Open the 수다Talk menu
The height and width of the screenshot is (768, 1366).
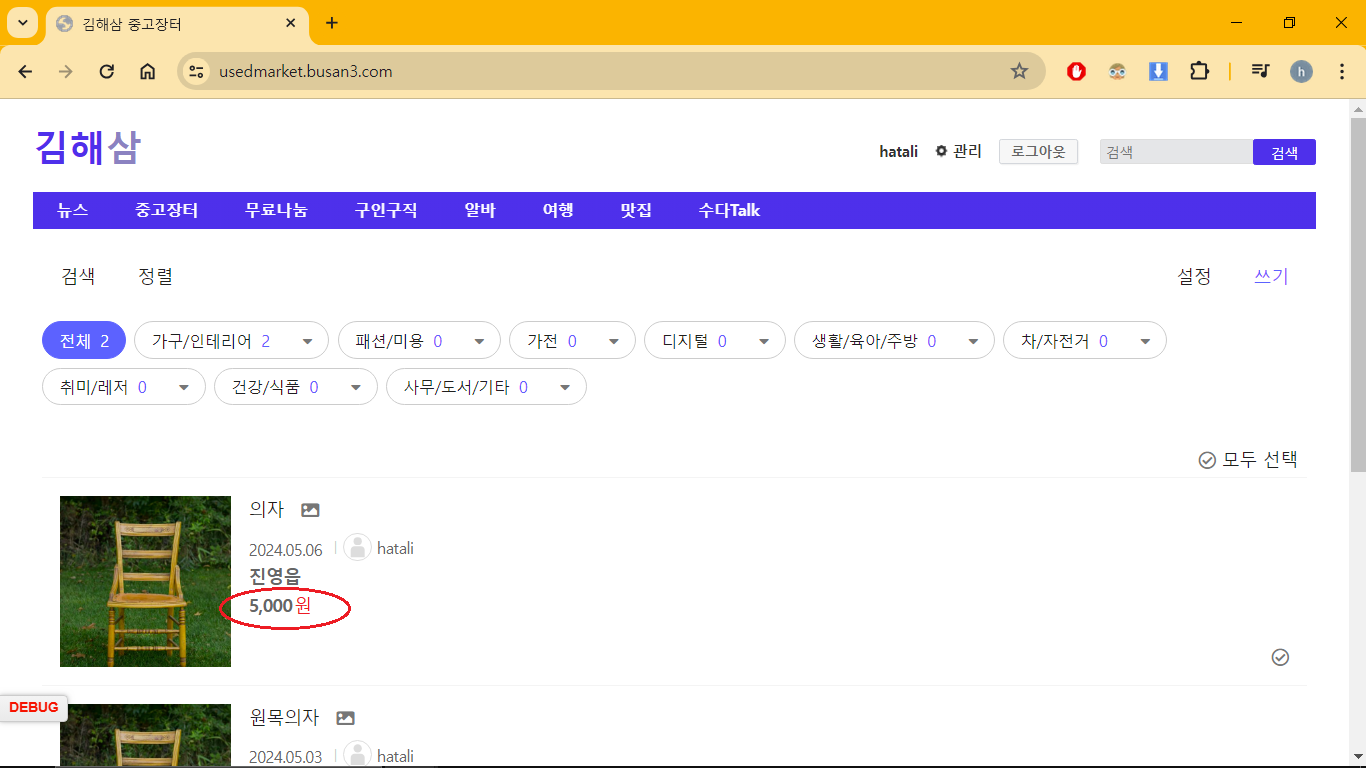729,210
